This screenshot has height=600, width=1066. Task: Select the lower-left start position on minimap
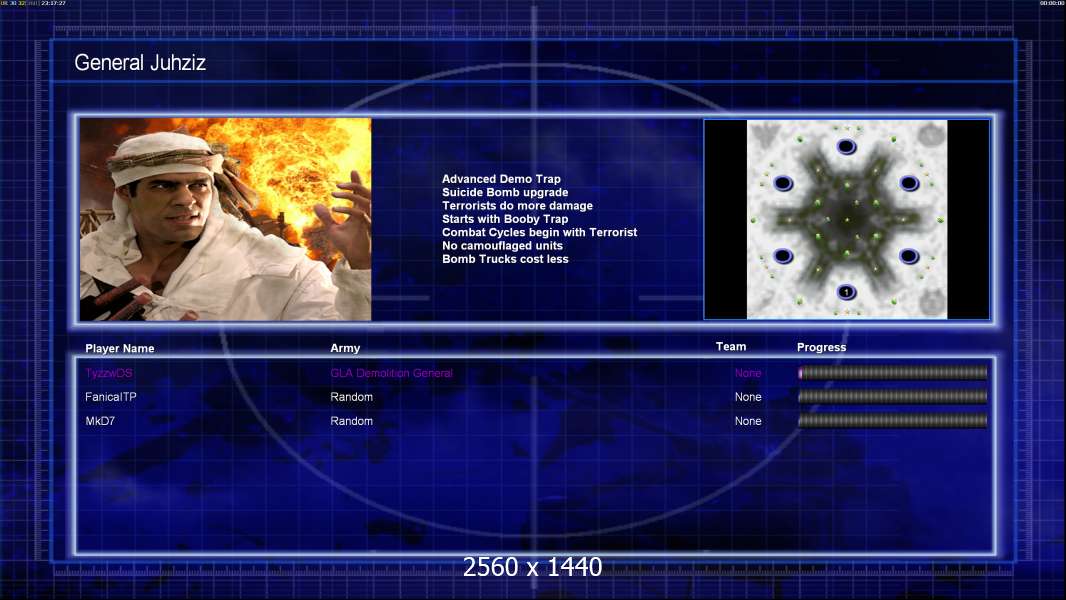[783, 256]
